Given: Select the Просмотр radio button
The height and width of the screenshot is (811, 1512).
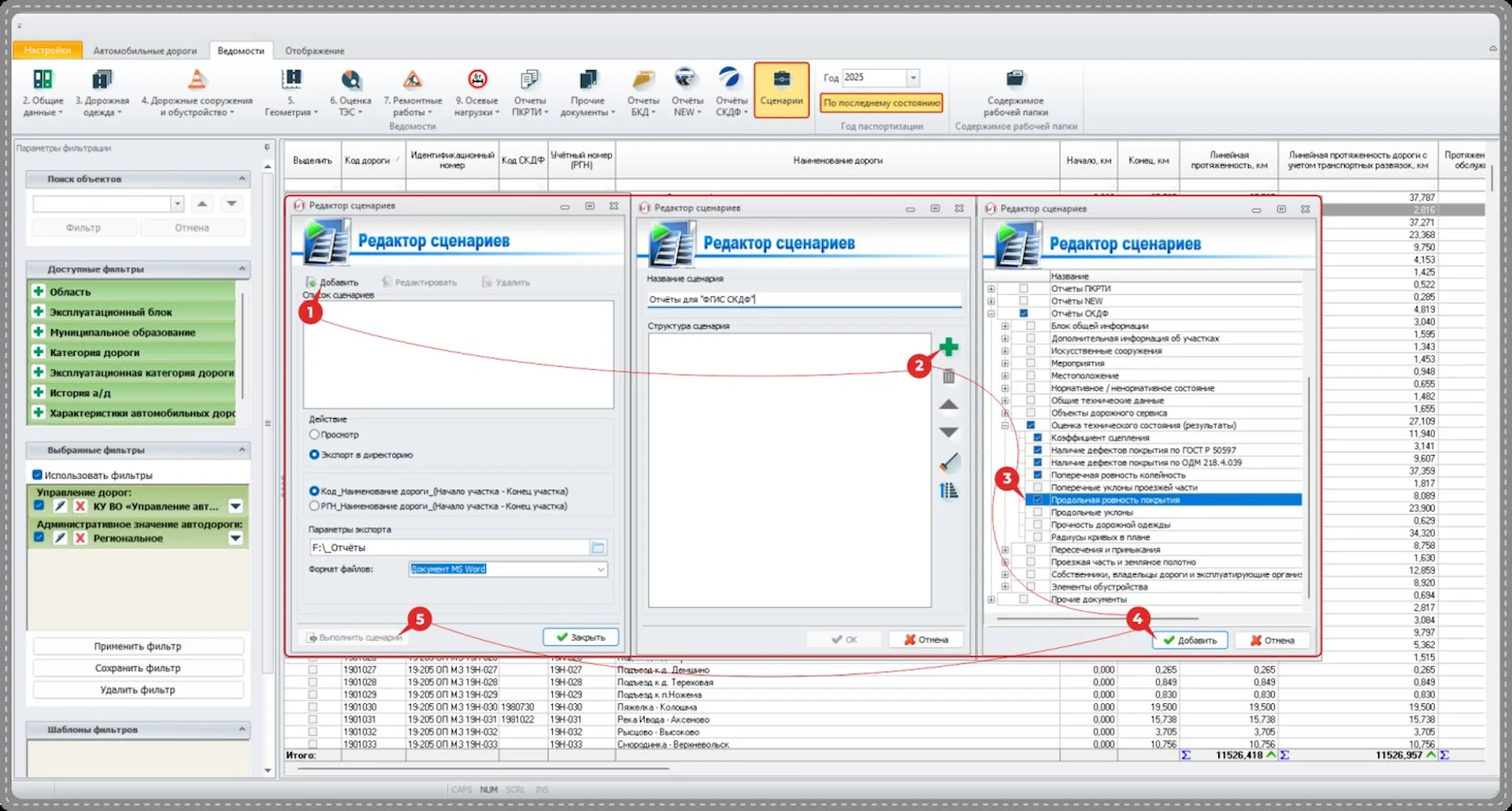Looking at the screenshot, I should coord(314,435).
